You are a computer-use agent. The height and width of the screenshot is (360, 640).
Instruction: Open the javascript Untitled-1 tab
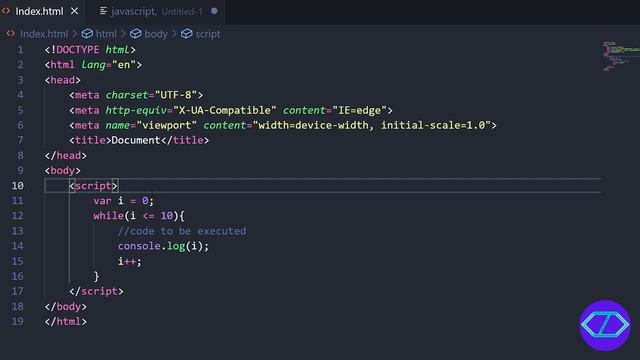(157, 11)
